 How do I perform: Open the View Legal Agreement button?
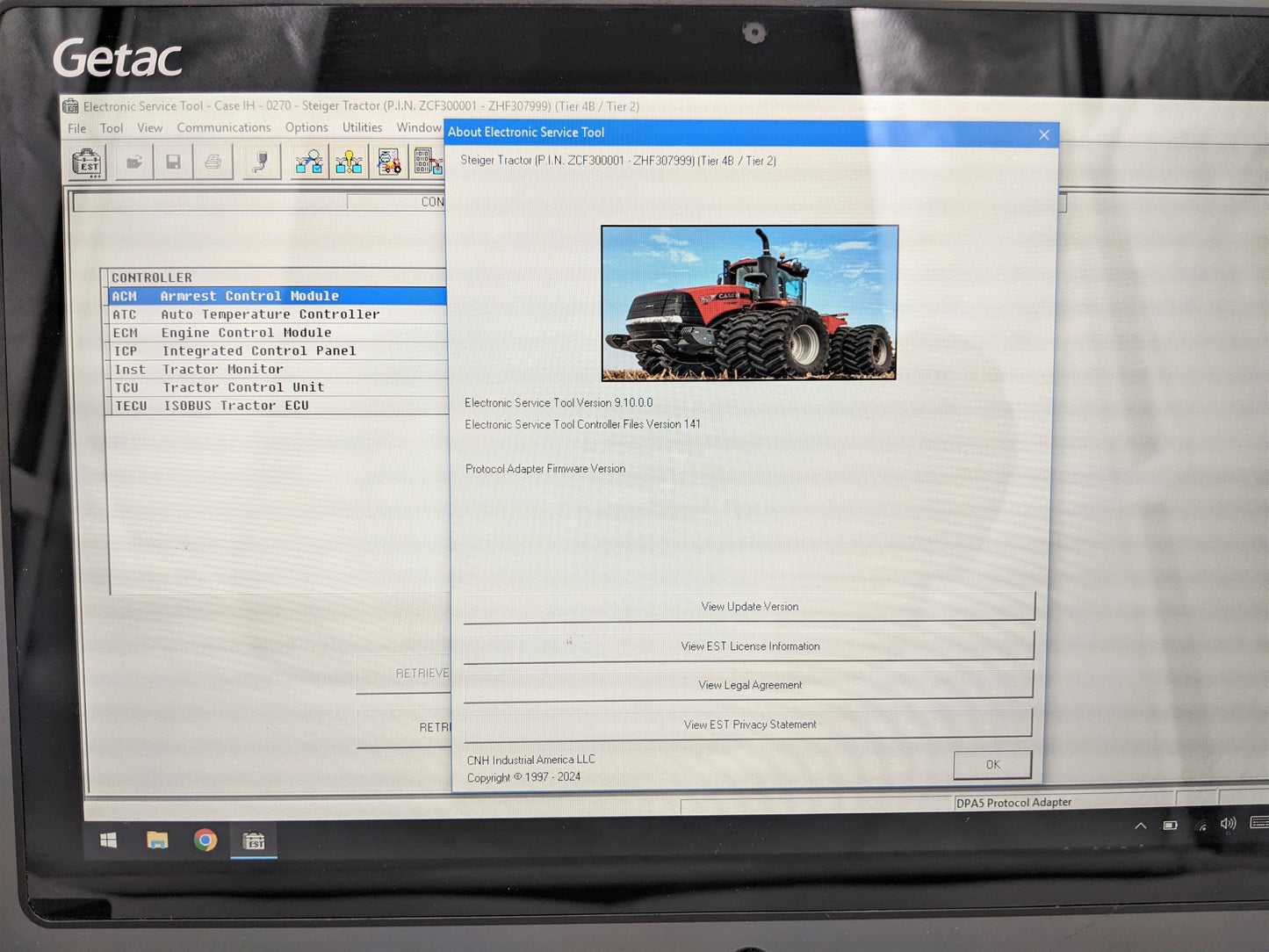coord(749,685)
